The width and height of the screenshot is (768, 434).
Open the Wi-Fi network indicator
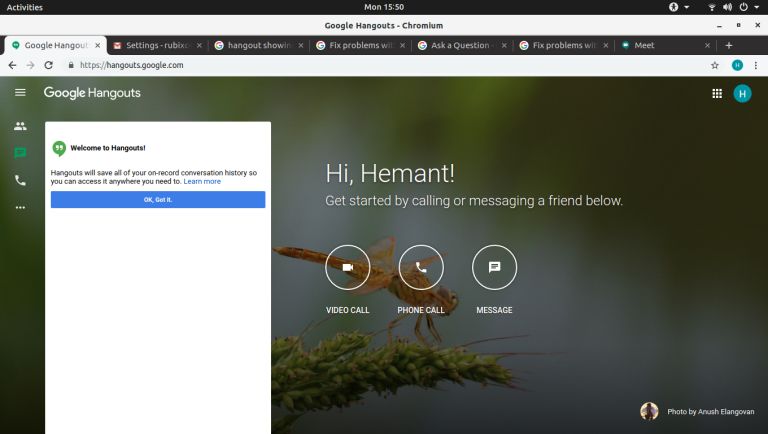click(712, 7)
